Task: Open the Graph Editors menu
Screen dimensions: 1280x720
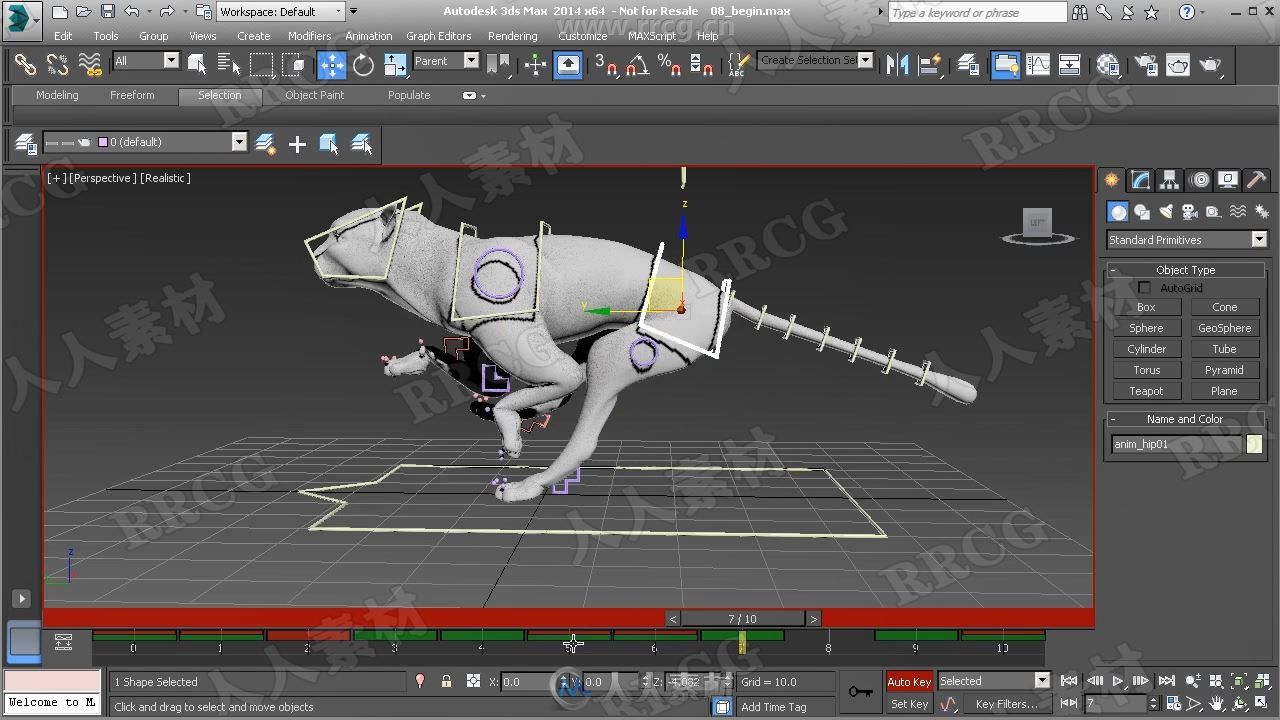Action: tap(438, 36)
